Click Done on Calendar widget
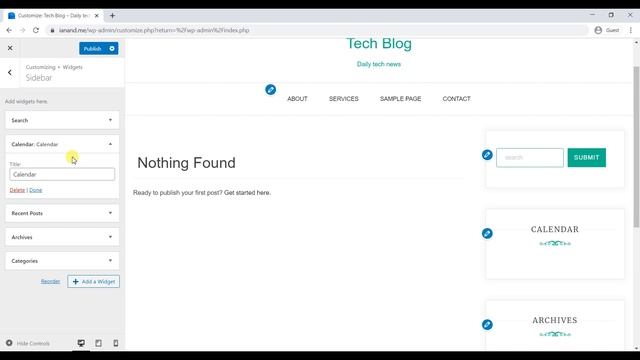This screenshot has height=360, width=640. coord(36,190)
